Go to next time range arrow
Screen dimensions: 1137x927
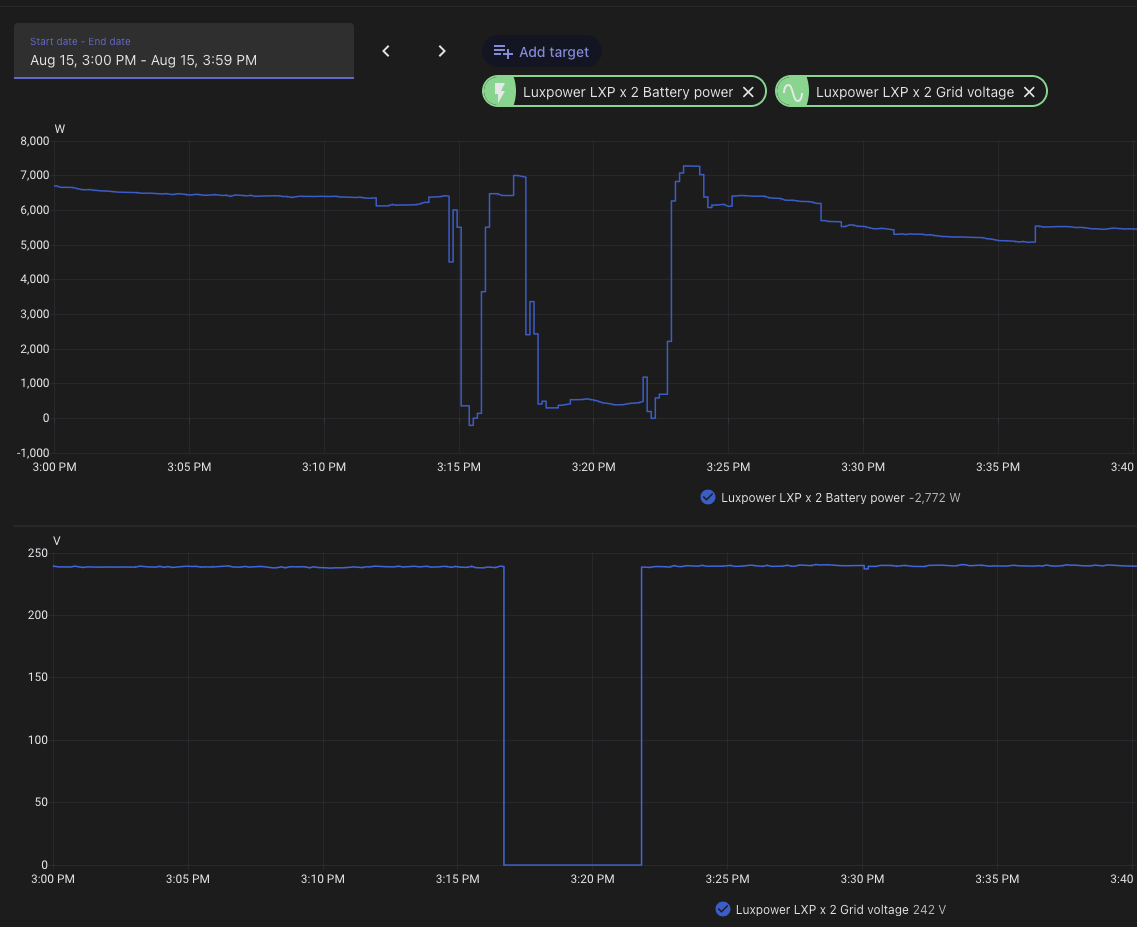[442, 51]
